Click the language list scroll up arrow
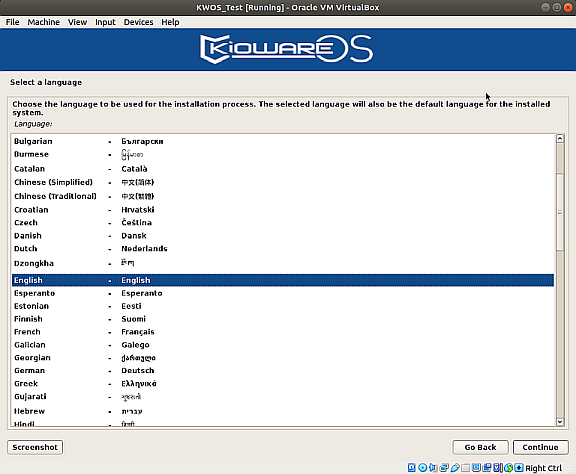576x474 pixels. coord(560,138)
